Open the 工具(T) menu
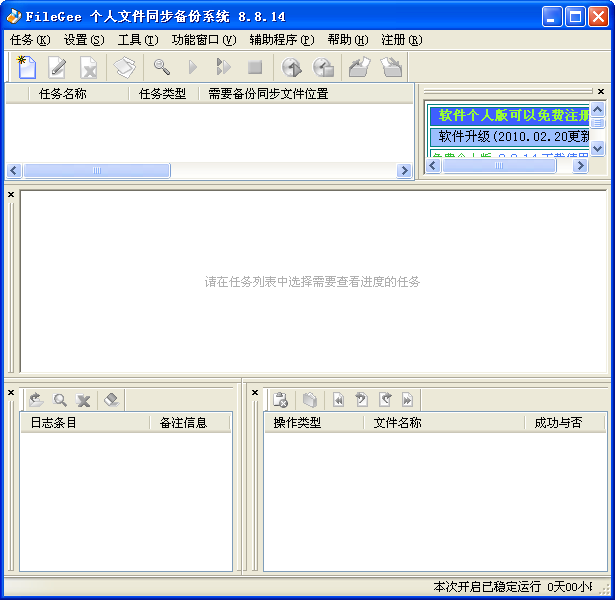This screenshot has height=600, width=615. pyautogui.click(x=138, y=40)
